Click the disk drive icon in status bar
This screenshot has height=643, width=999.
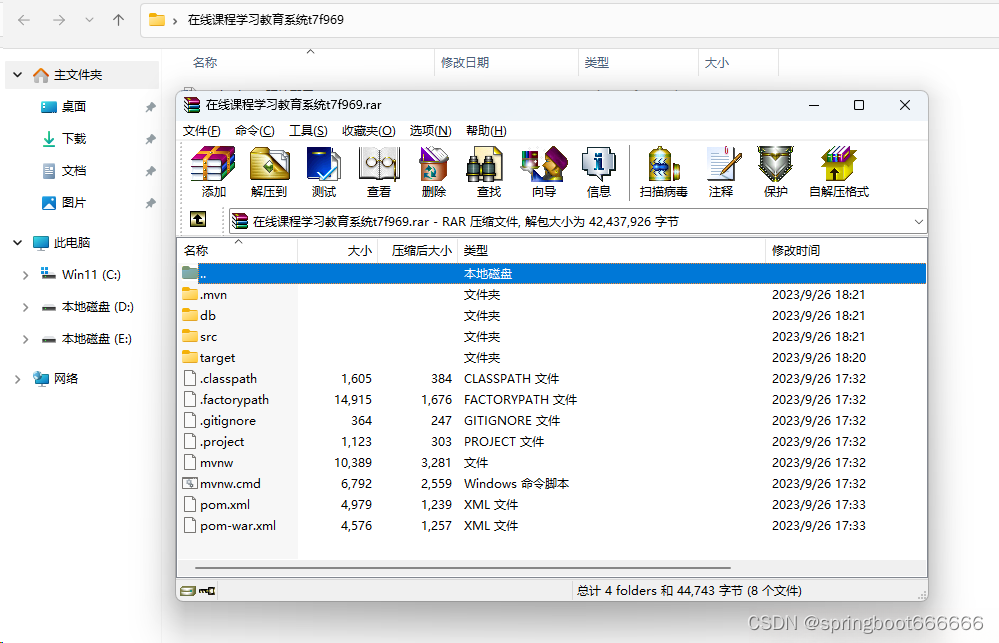click(187, 591)
